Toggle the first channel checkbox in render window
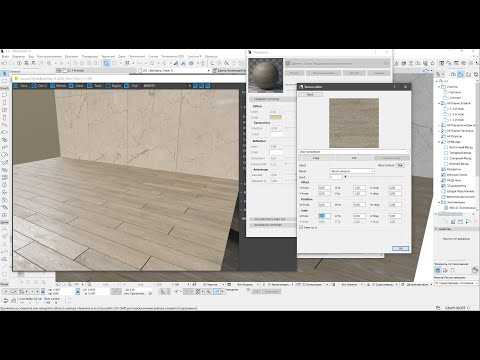This screenshot has height=360, width=480. 16,86
